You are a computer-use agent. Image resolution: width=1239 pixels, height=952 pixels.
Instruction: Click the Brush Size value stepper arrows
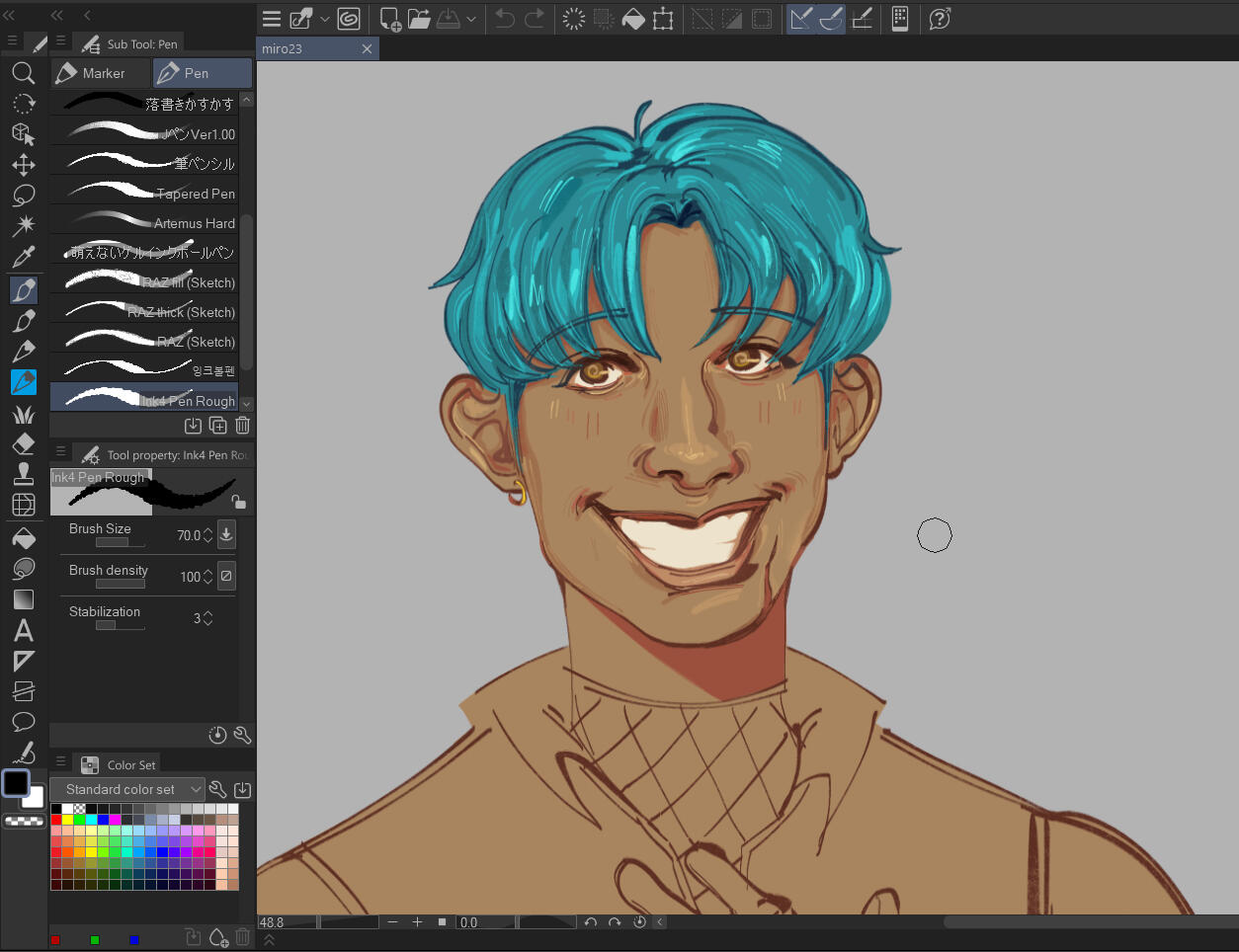click(207, 535)
